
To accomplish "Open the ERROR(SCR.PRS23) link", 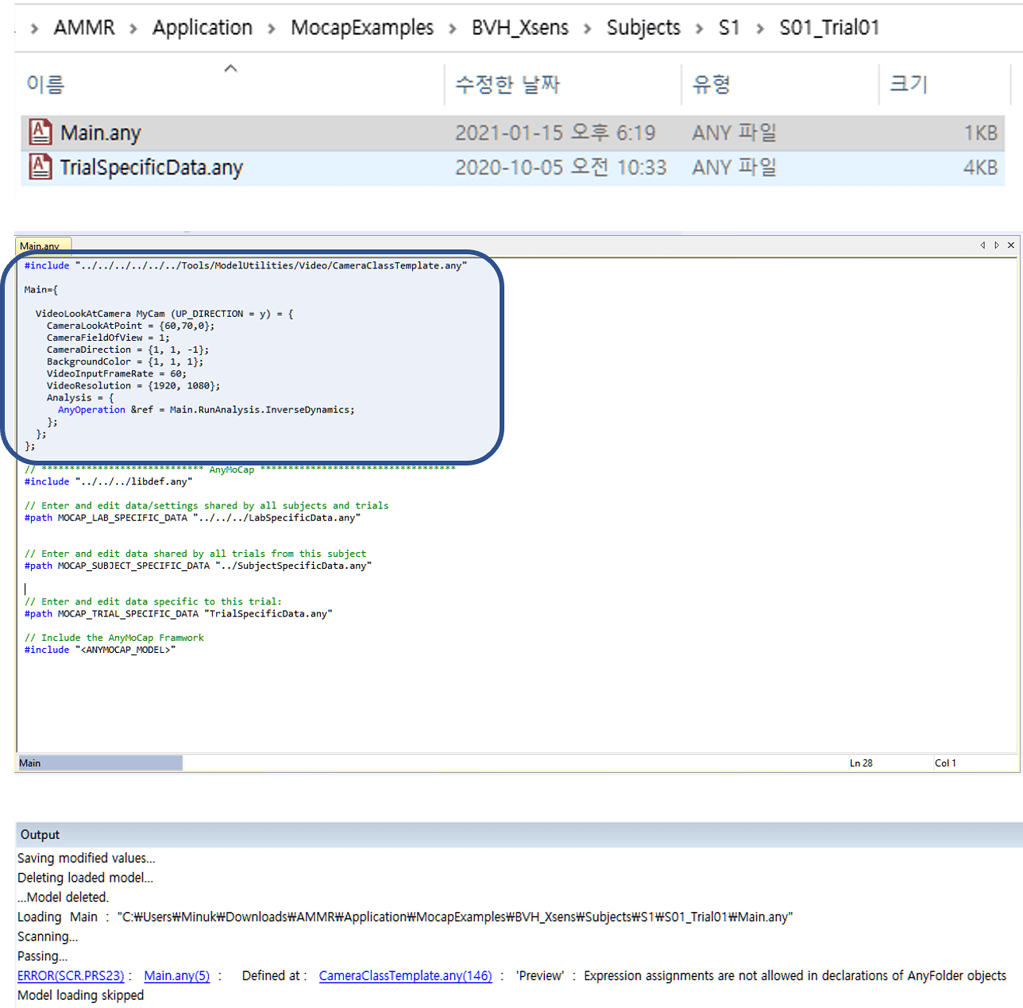I will (70, 976).
